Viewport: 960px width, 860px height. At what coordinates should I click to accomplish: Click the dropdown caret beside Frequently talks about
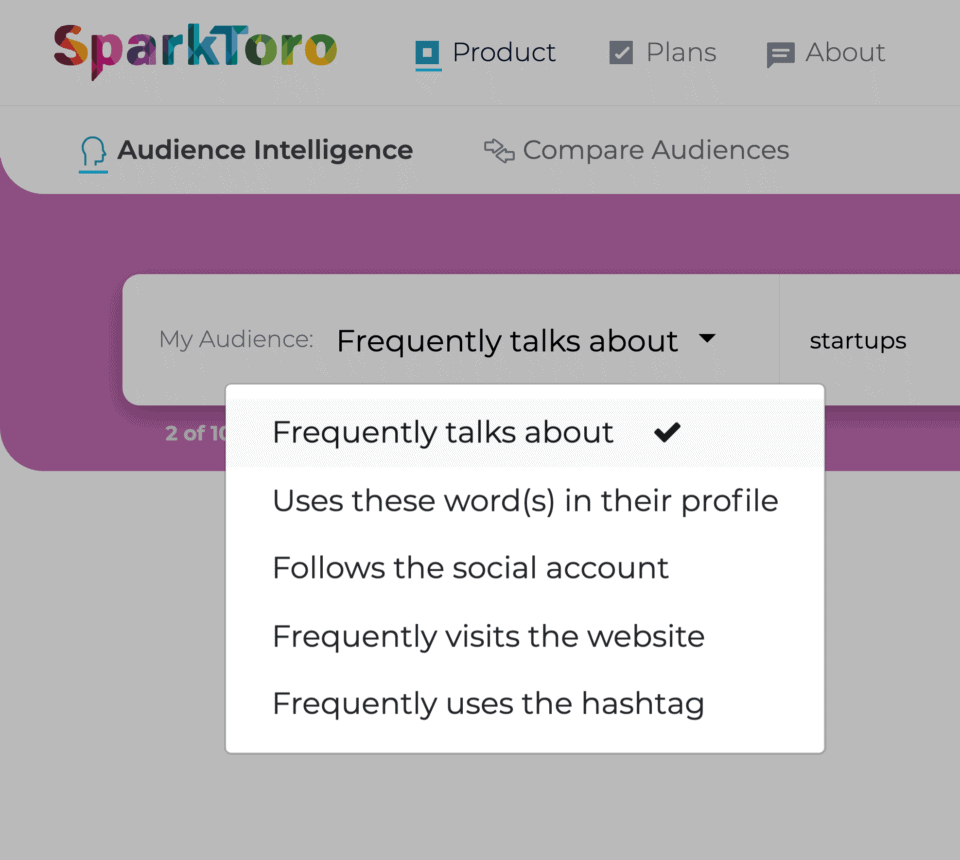(707, 339)
